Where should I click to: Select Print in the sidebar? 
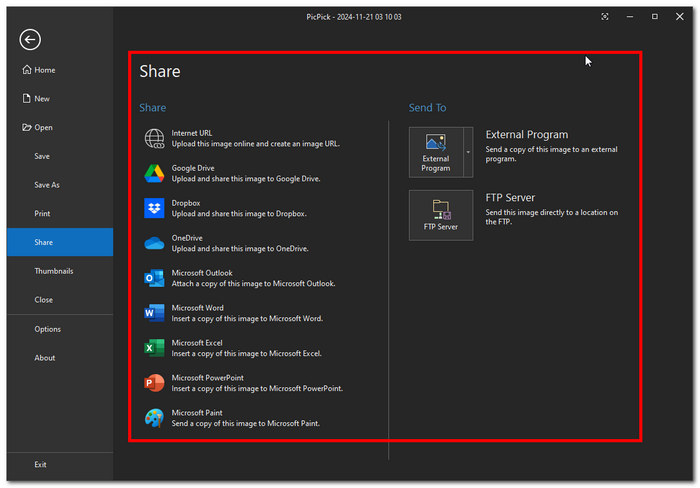60,213
